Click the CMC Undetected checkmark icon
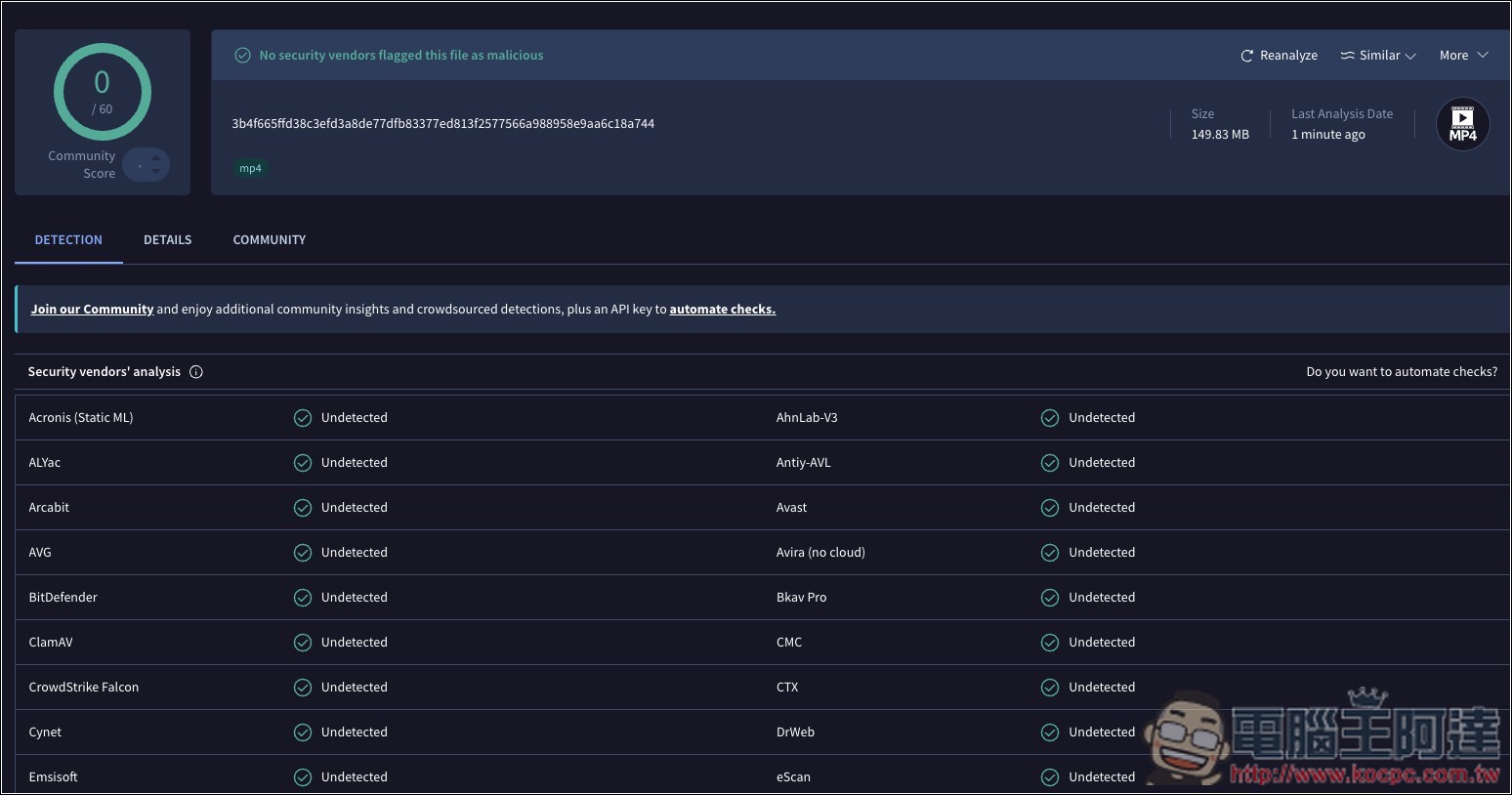The image size is (1512, 795). point(1050,643)
